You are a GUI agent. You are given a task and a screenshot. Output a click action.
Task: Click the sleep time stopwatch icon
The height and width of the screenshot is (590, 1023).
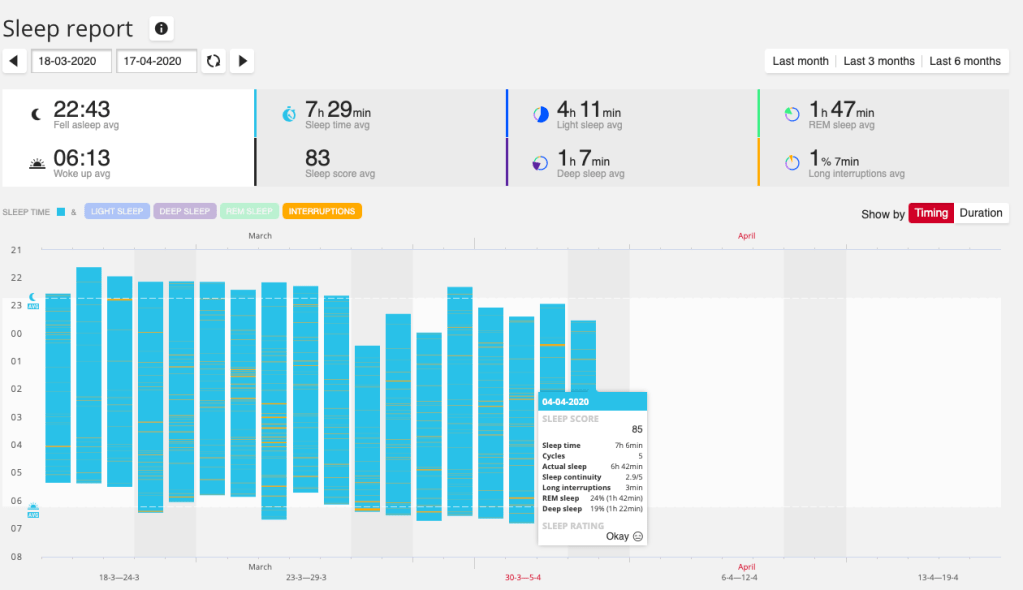(288, 114)
